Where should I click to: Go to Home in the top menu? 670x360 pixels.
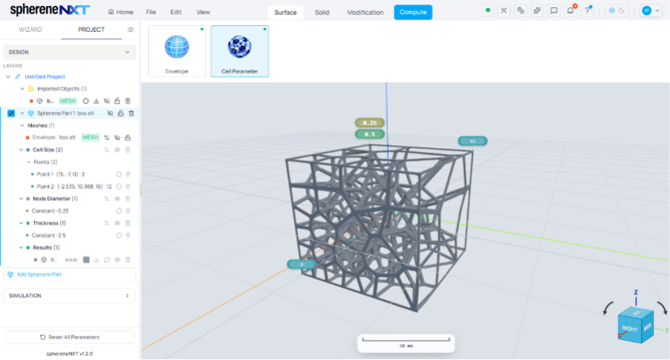coord(120,12)
